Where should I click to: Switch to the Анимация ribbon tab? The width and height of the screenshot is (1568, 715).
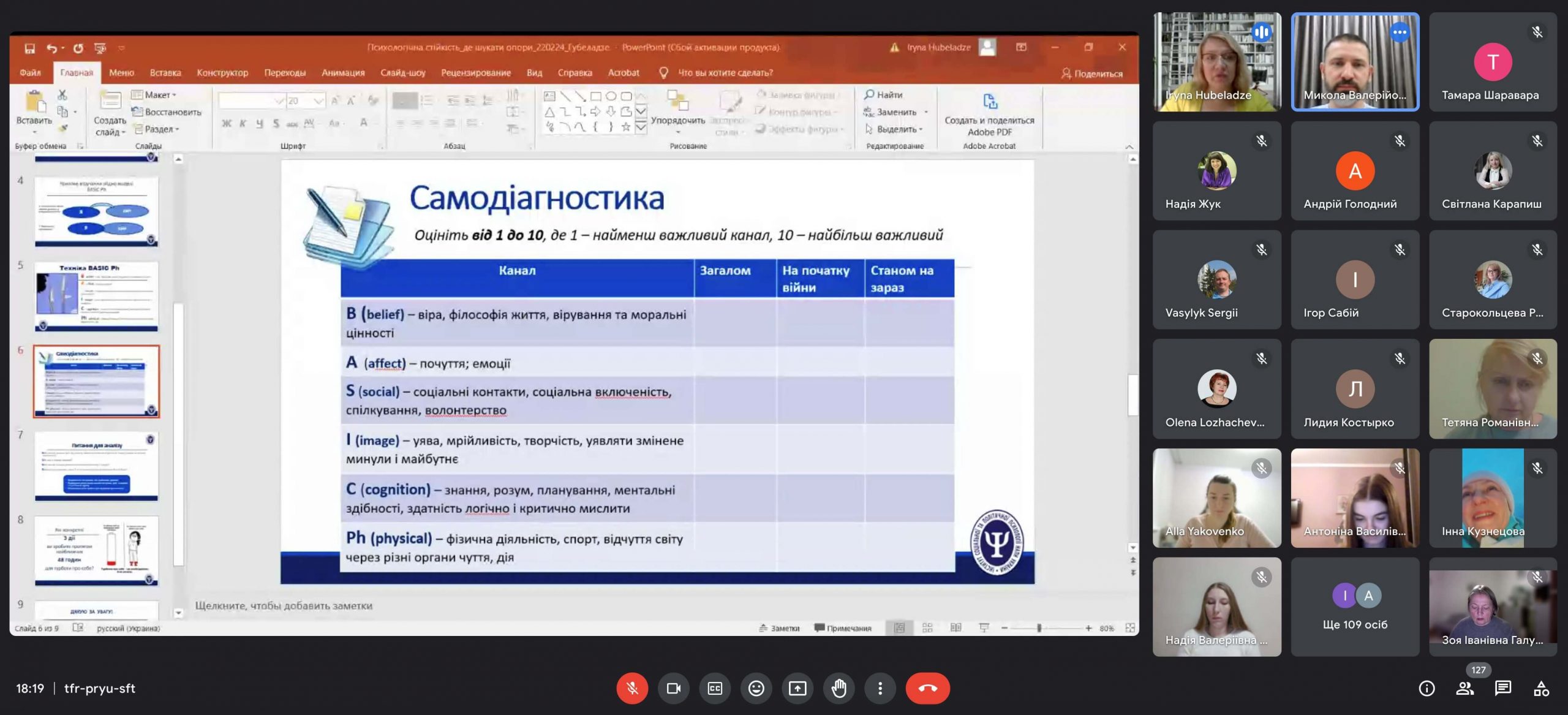[x=343, y=72]
